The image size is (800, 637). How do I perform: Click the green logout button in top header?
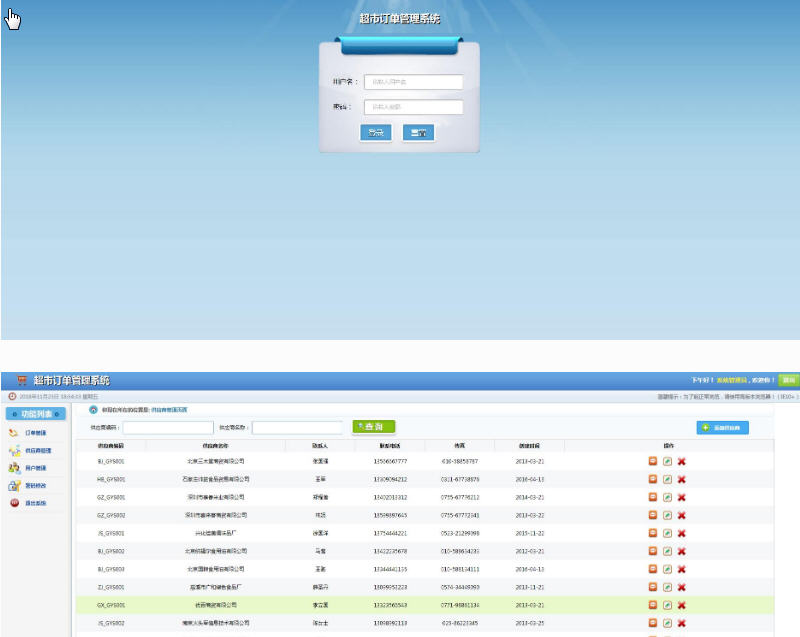(x=789, y=380)
